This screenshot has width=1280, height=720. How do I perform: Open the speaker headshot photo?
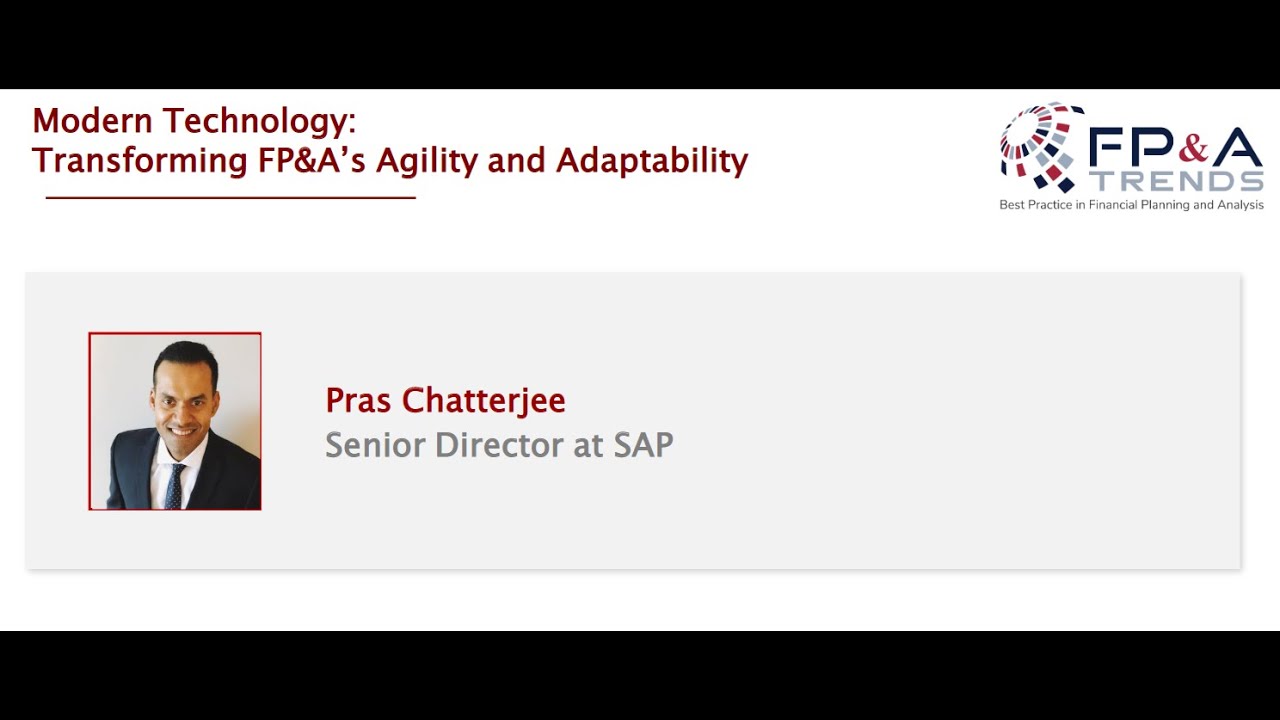point(175,421)
